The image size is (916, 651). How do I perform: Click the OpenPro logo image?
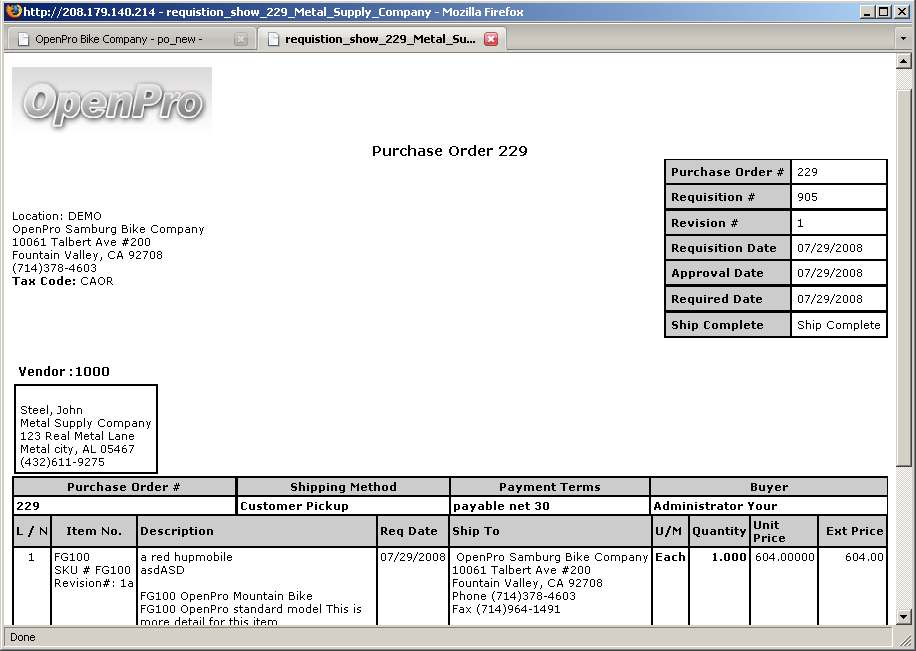[x=112, y=100]
